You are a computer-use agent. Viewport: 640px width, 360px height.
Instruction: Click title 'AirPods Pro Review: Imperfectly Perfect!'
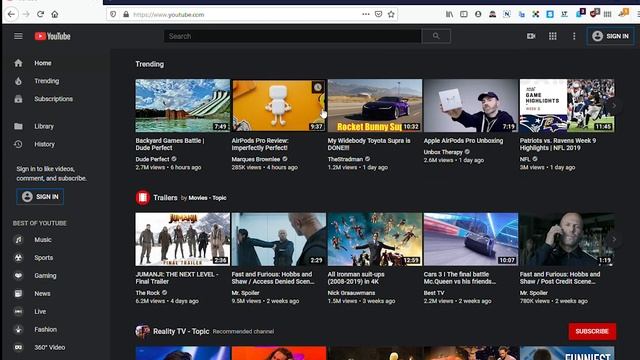tap(260, 144)
